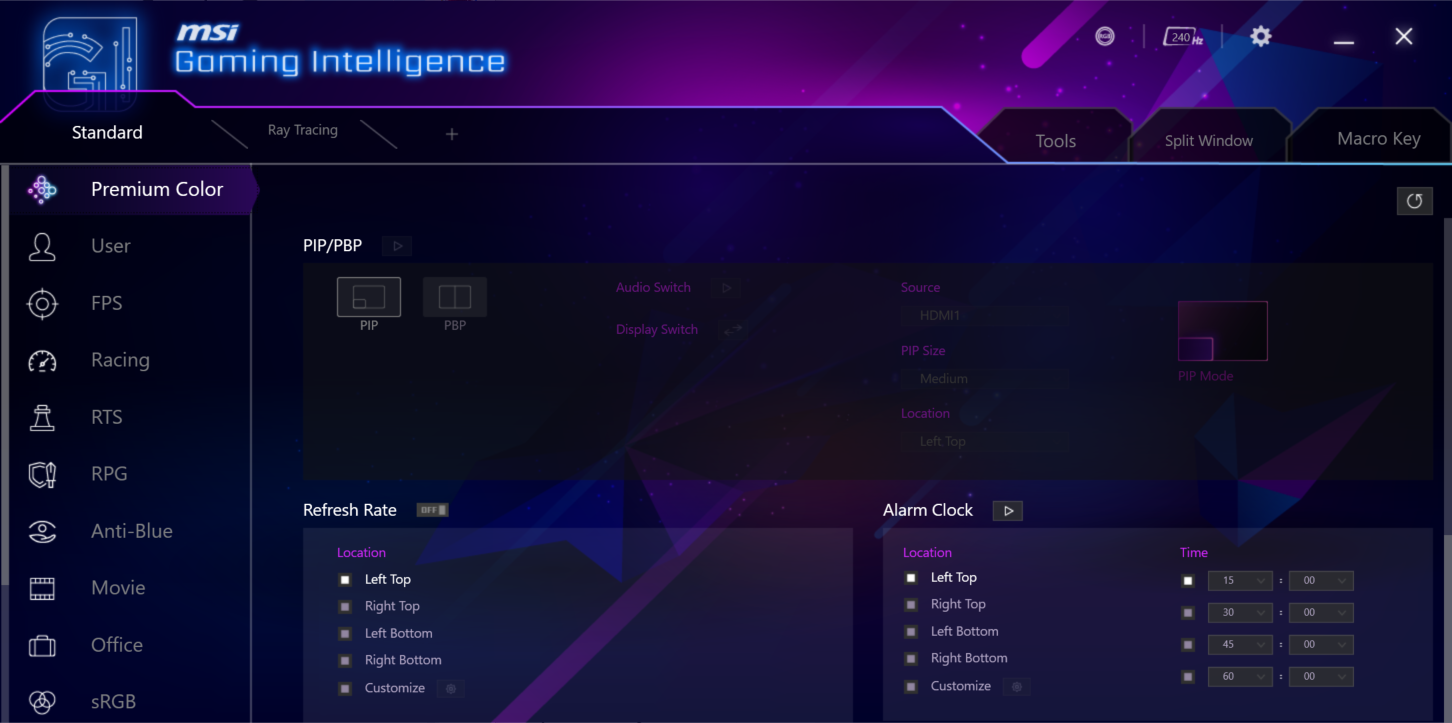Open settings with the gear icon

[1261, 36]
